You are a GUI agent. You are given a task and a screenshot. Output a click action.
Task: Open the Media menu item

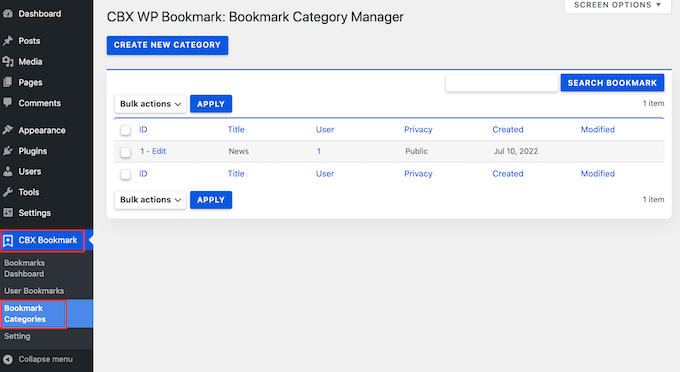[x=30, y=62]
